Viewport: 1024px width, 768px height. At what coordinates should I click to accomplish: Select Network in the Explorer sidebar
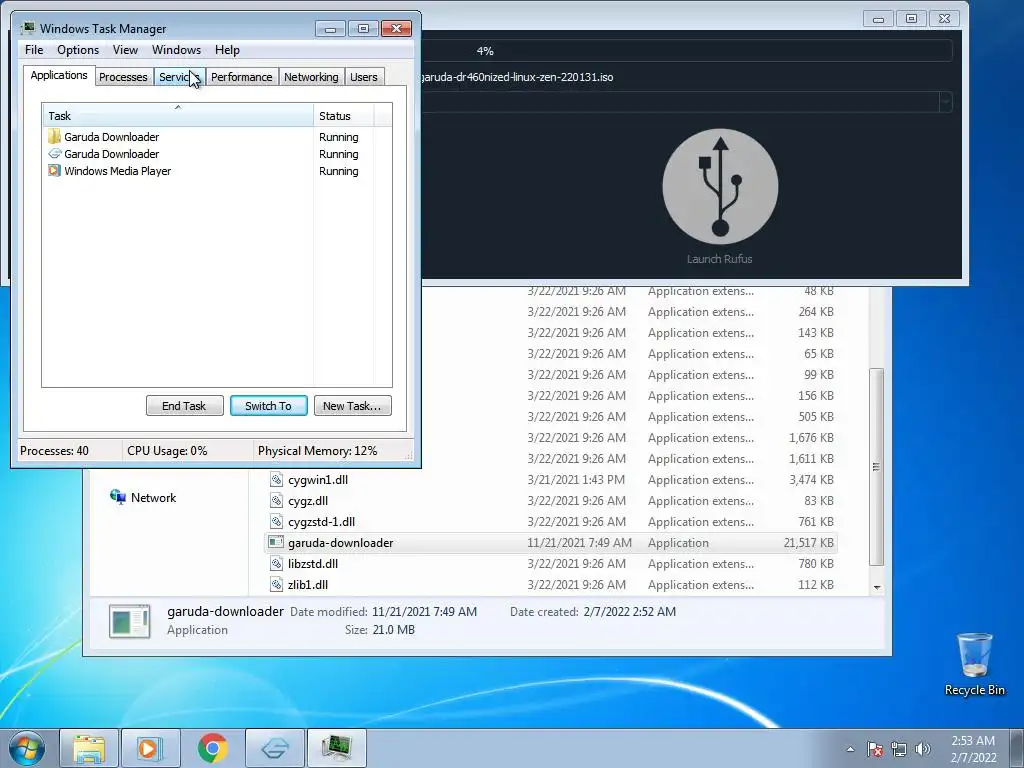pos(143,498)
